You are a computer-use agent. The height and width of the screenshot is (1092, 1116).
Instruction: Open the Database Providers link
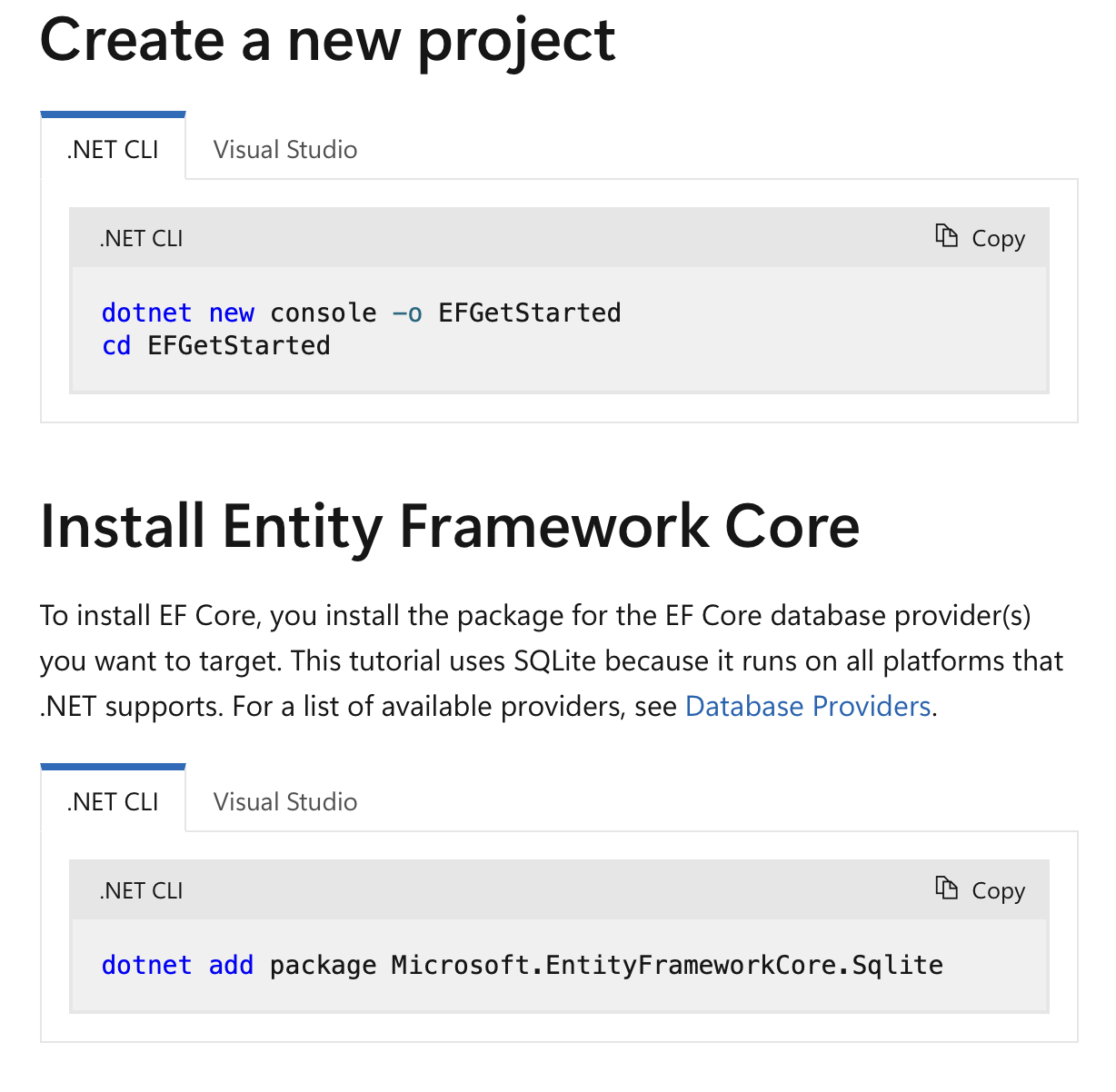pos(808,706)
